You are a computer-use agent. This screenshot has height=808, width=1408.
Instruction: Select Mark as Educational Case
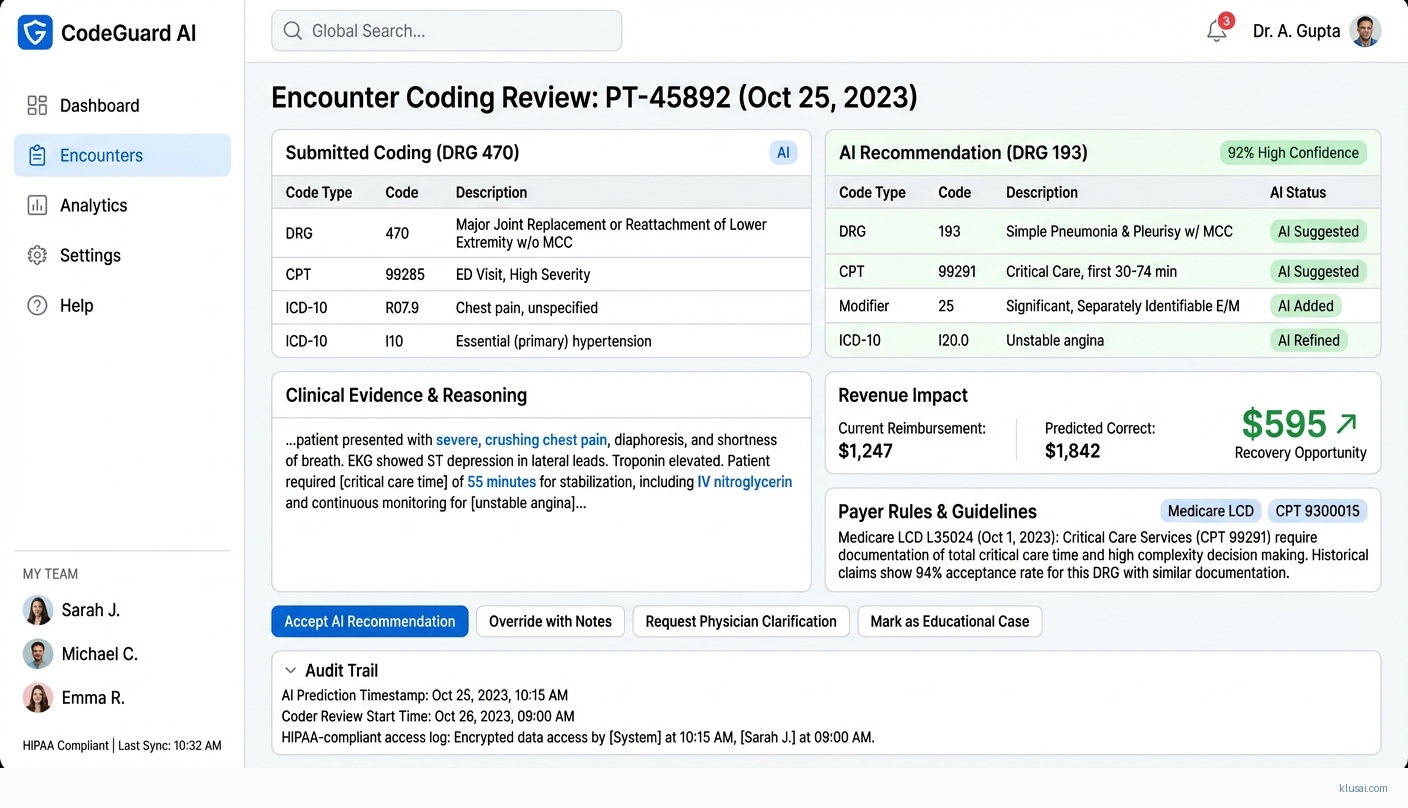coord(949,621)
